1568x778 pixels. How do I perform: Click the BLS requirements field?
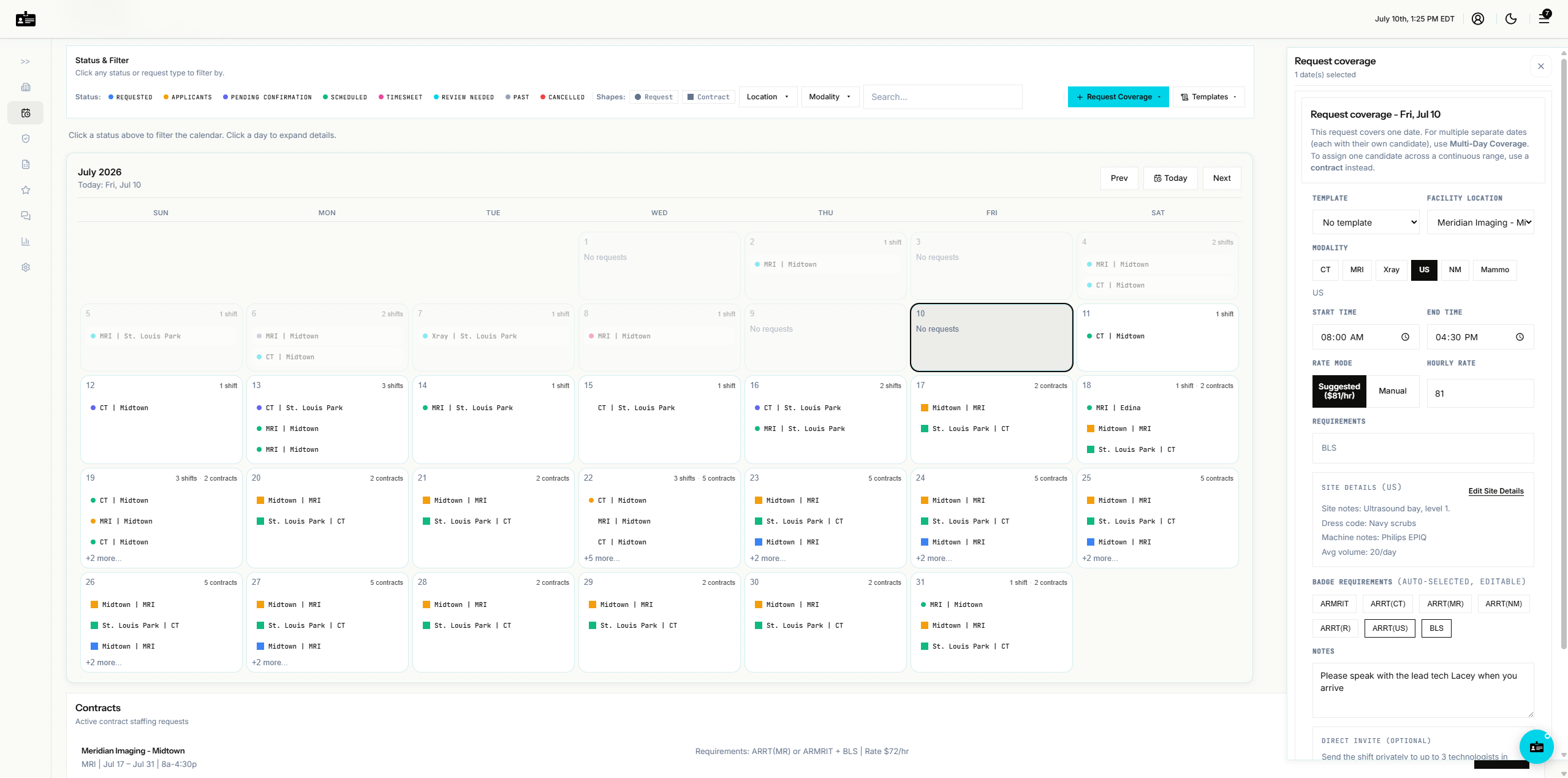pyautogui.click(x=1423, y=448)
